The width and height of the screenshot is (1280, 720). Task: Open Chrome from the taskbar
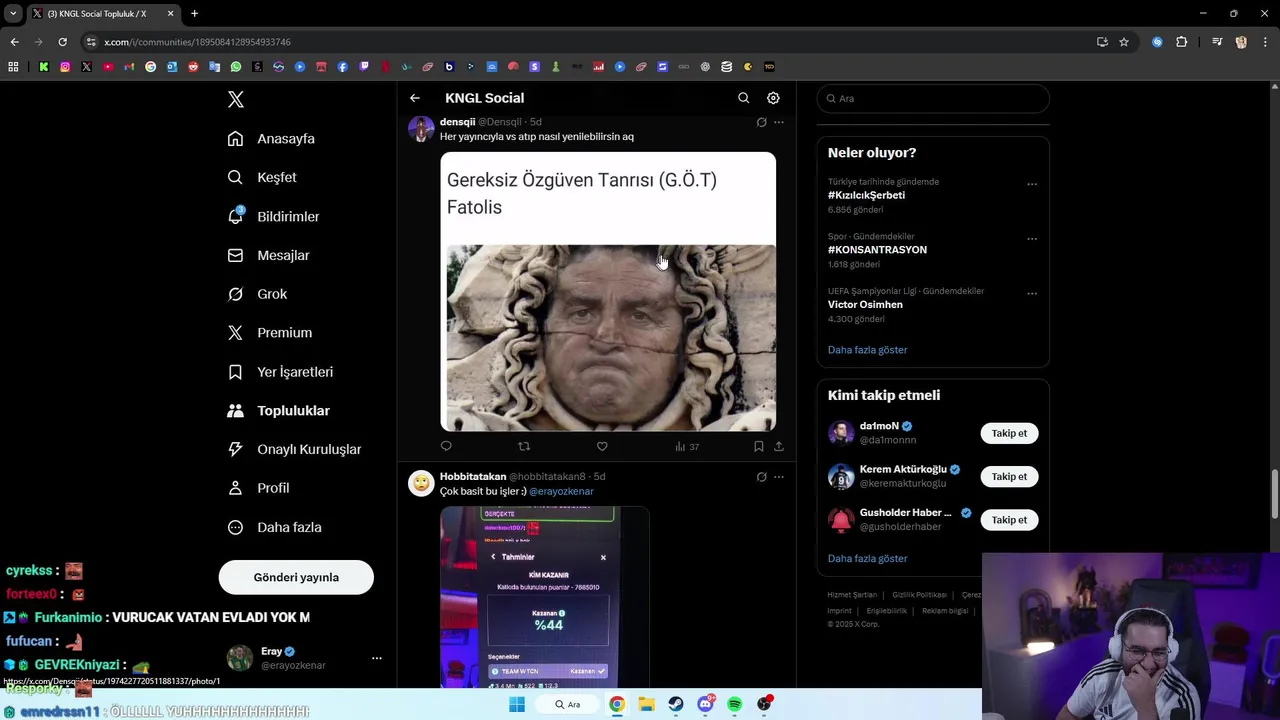tap(617, 704)
